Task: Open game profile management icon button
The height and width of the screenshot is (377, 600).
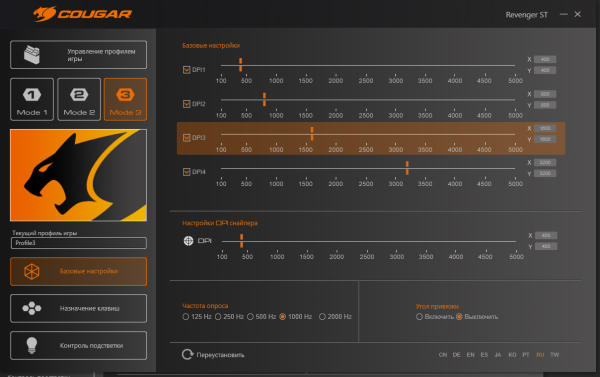Action: (x=32, y=55)
